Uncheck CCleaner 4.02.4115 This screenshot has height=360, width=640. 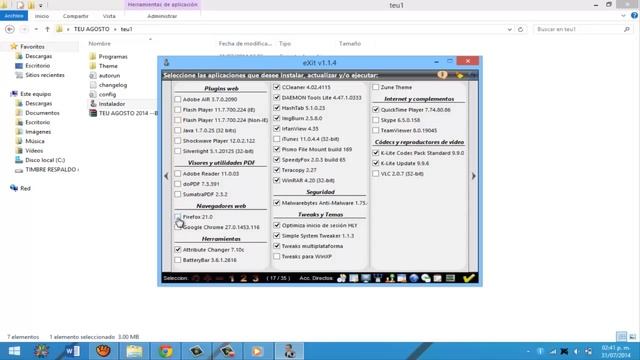point(277,87)
